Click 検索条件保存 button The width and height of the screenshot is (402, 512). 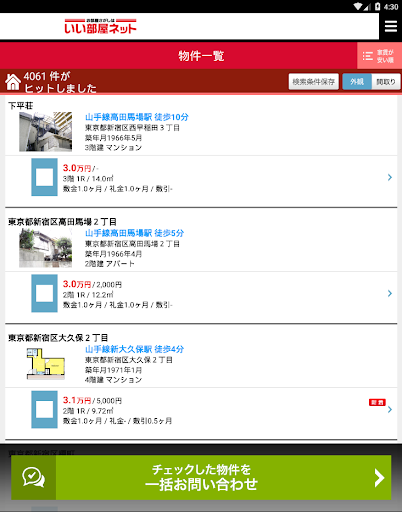314,82
